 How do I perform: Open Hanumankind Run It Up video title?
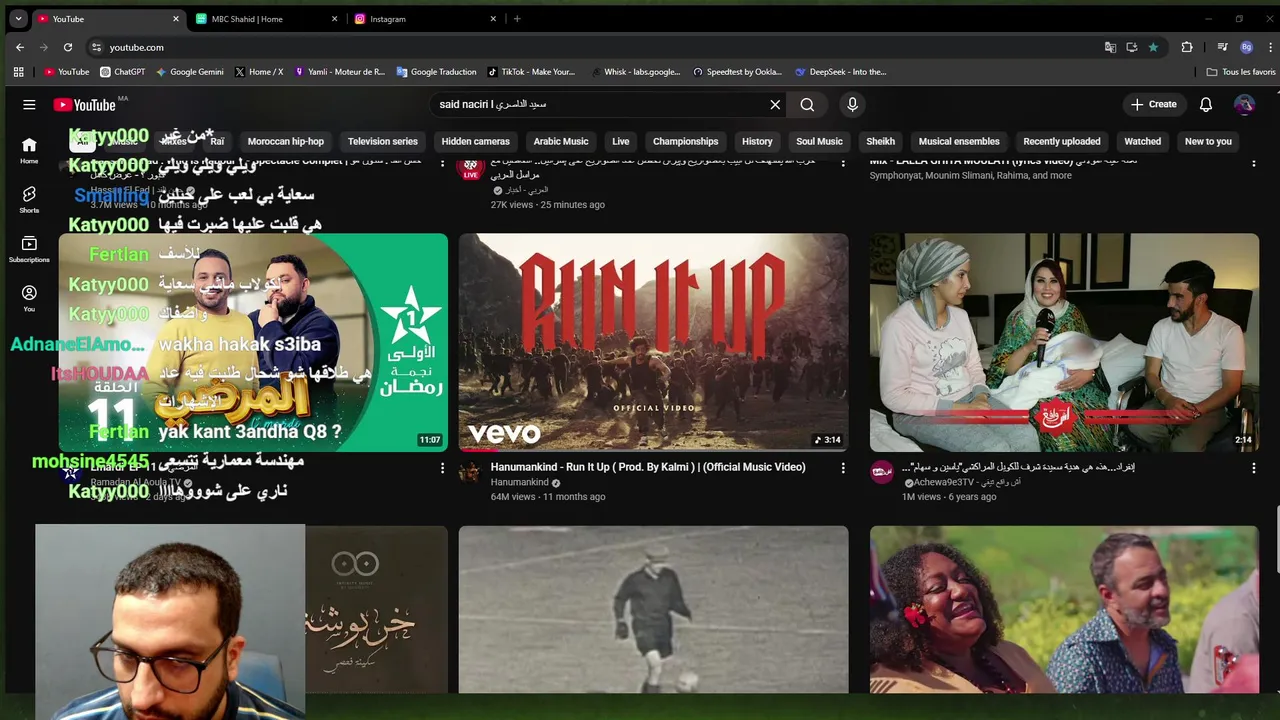tap(648, 467)
